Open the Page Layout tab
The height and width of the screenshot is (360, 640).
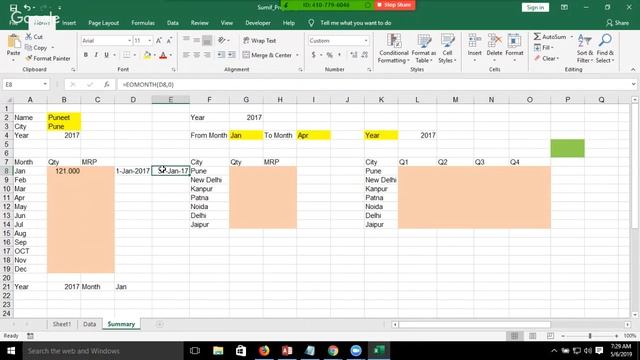[x=104, y=23]
